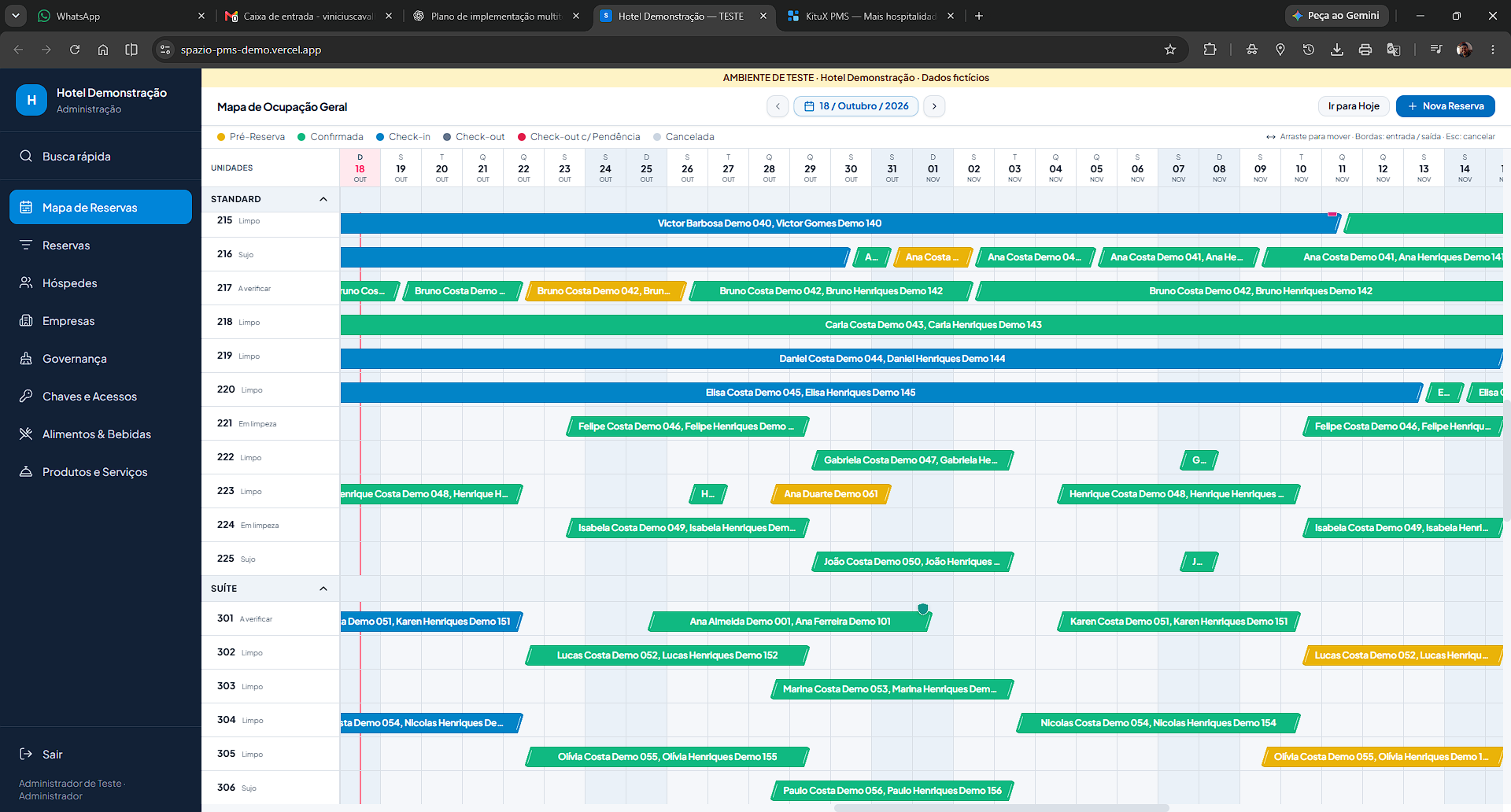The width and height of the screenshot is (1511, 812).
Task: Click the Pré-Reserva legend color dot
Action: pyautogui.click(x=222, y=137)
